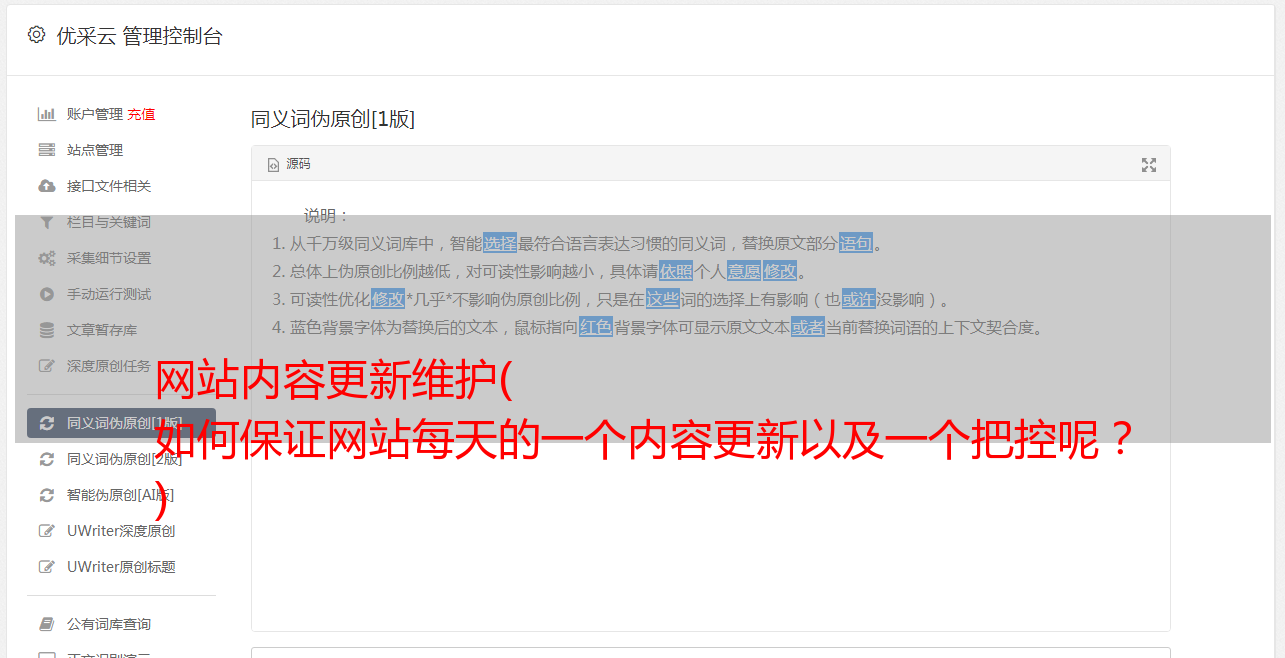Viewport: 1285px width, 658px height.
Task: Click the play icon for 手动运行测试
Action: (x=46, y=294)
